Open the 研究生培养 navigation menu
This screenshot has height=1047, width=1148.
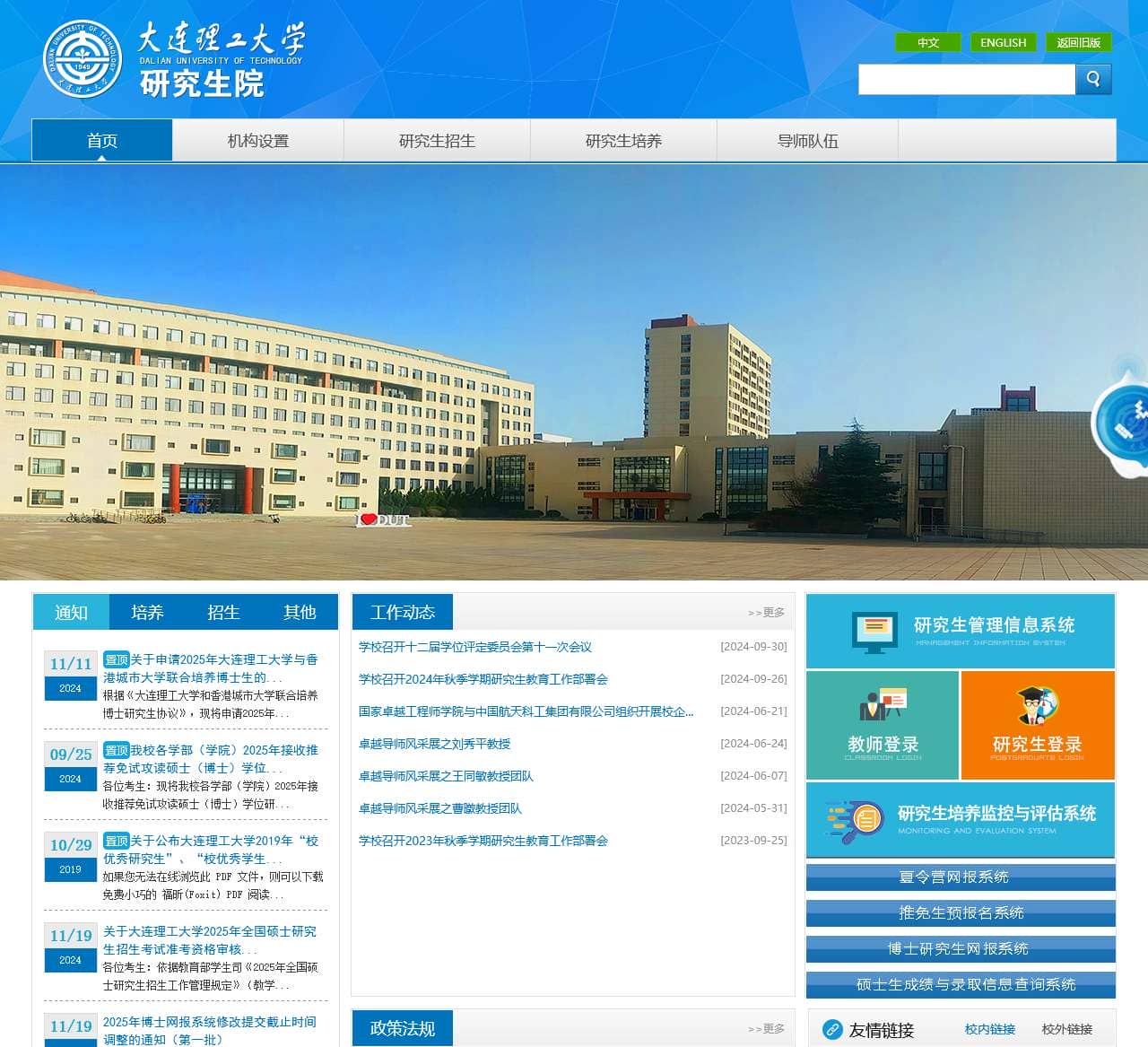click(x=623, y=141)
